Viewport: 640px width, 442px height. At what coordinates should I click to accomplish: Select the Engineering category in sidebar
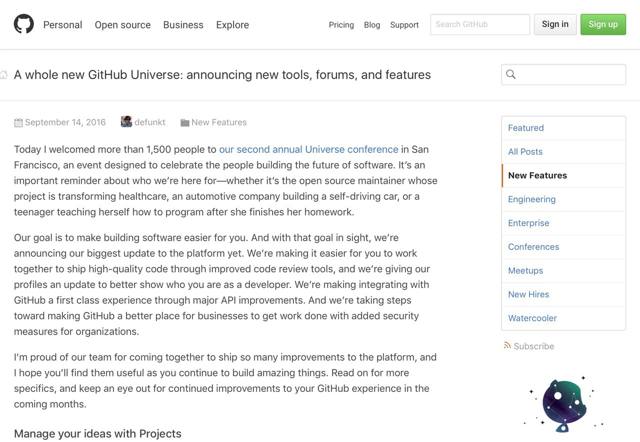[x=531, y=199]
